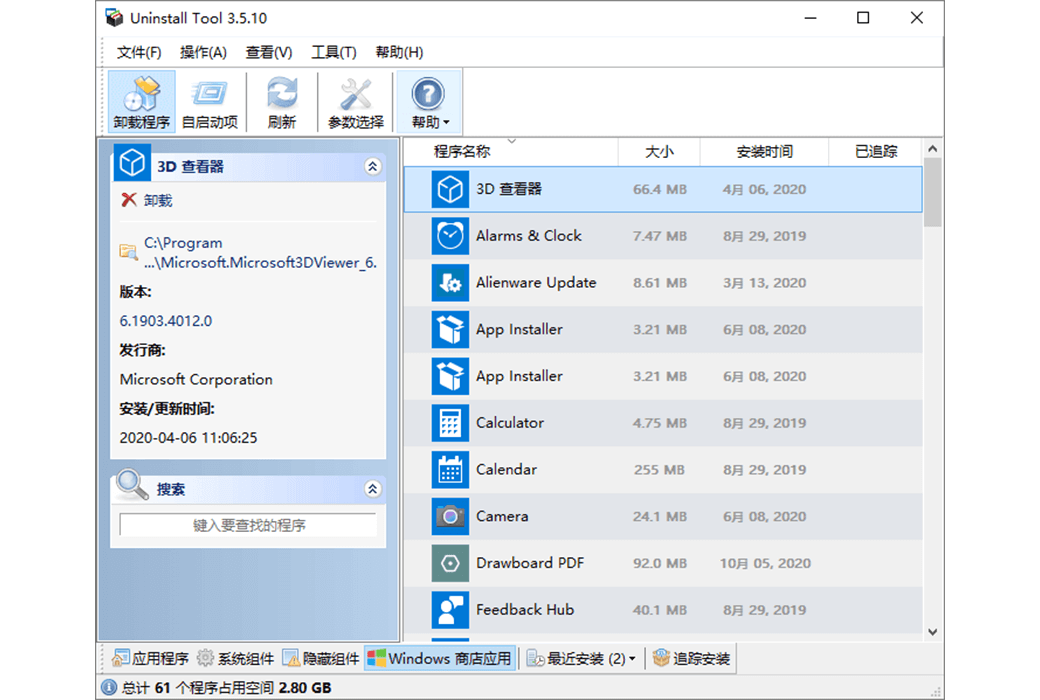This screenshot has height=700, width=1040.
Task: Open the 自启动项 startup items toolbar icon
Action: [x=210, y=102]
